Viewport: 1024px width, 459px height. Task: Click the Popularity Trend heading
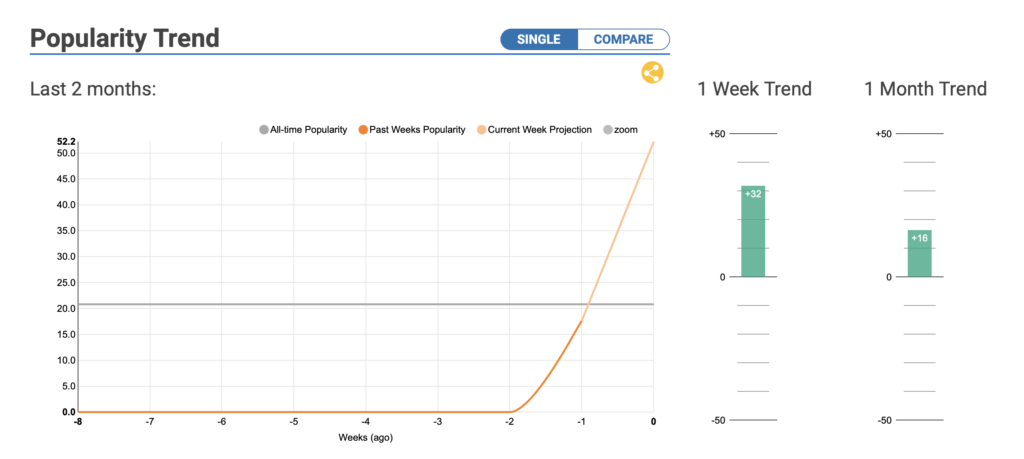(125, 39)
